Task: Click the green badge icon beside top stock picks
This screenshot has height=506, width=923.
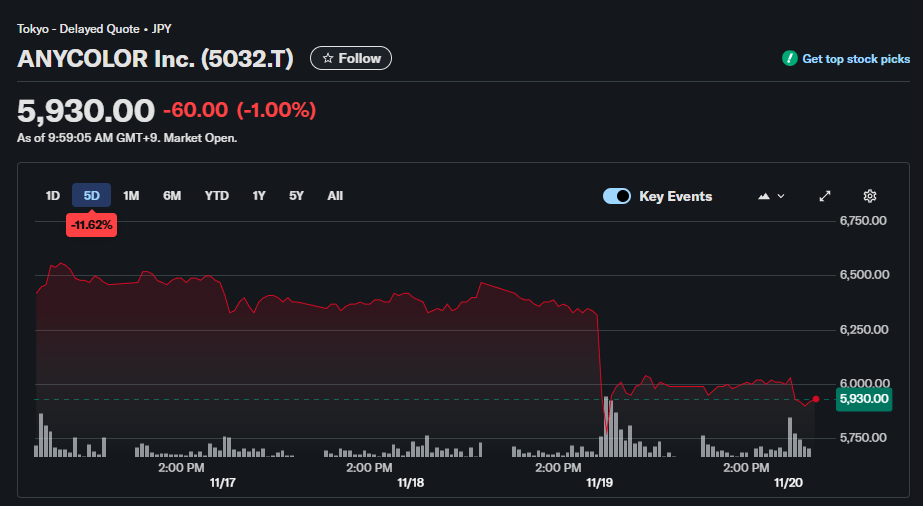Action: pyautogui.click(x=789, y=58)
